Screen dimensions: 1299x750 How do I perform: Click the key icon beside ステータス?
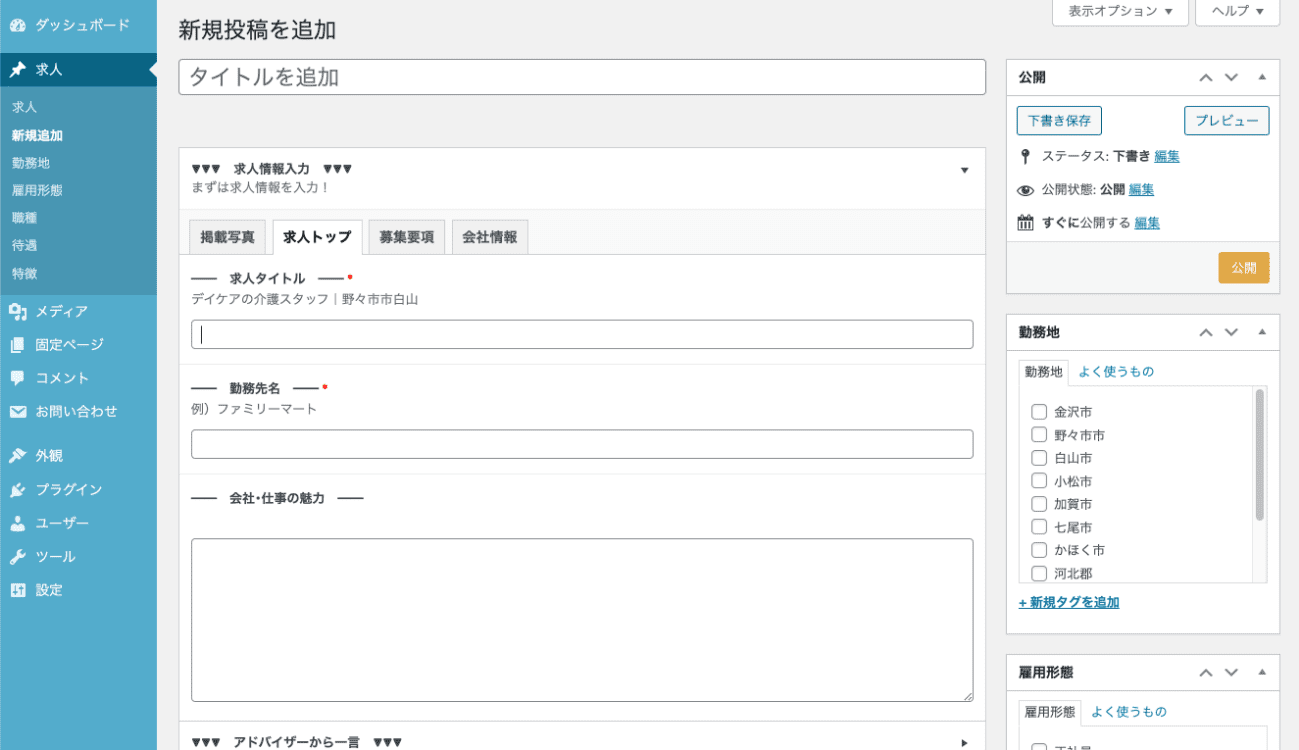[x=1025, y=157]
